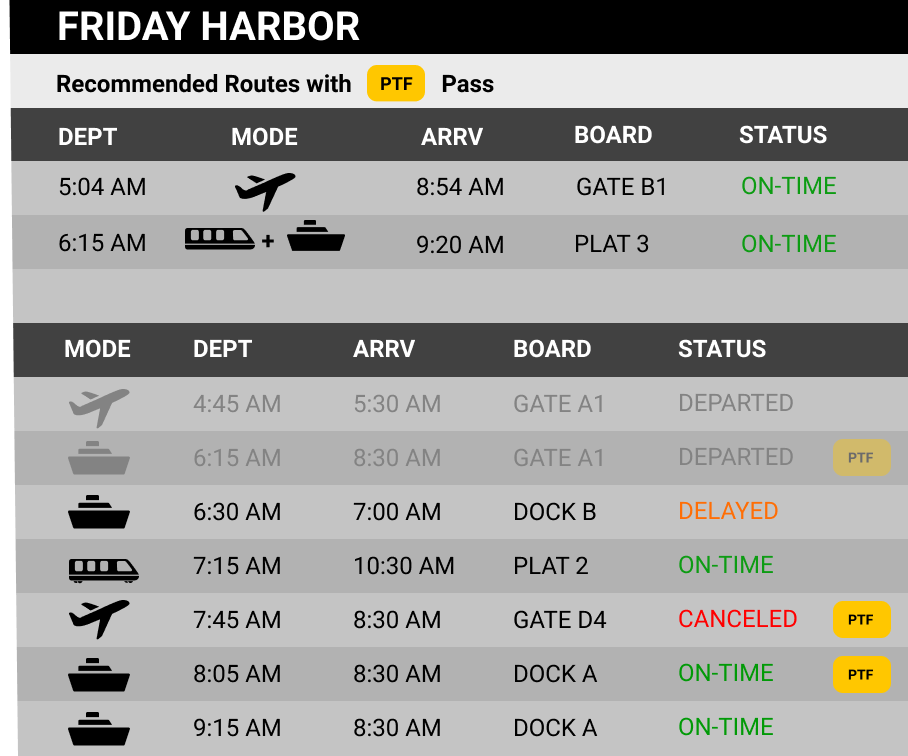908x756 pixels.
Task: Click the ARRV header in lower table
Action: (384, 349)
